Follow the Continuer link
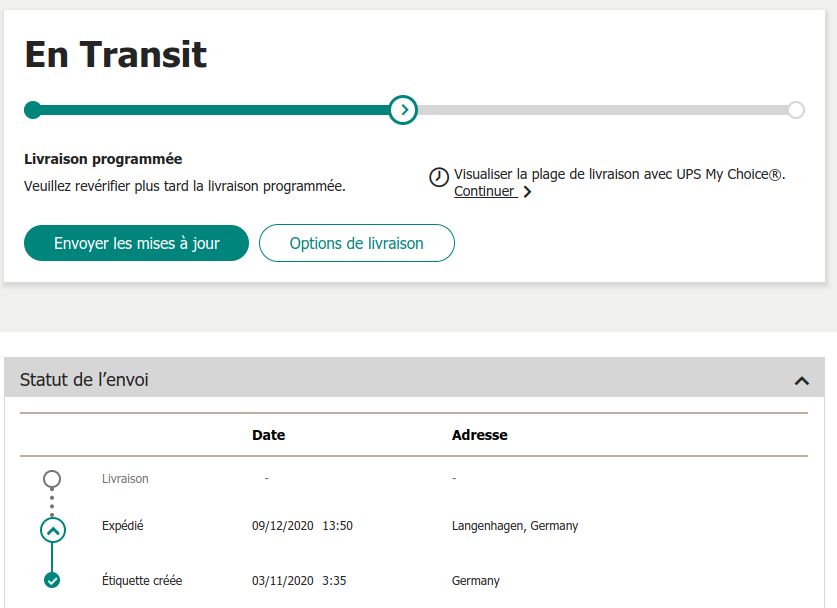Image resolution: width=837 pixels, height=608 pixels. pyautogui.click(x=484, y=191)
